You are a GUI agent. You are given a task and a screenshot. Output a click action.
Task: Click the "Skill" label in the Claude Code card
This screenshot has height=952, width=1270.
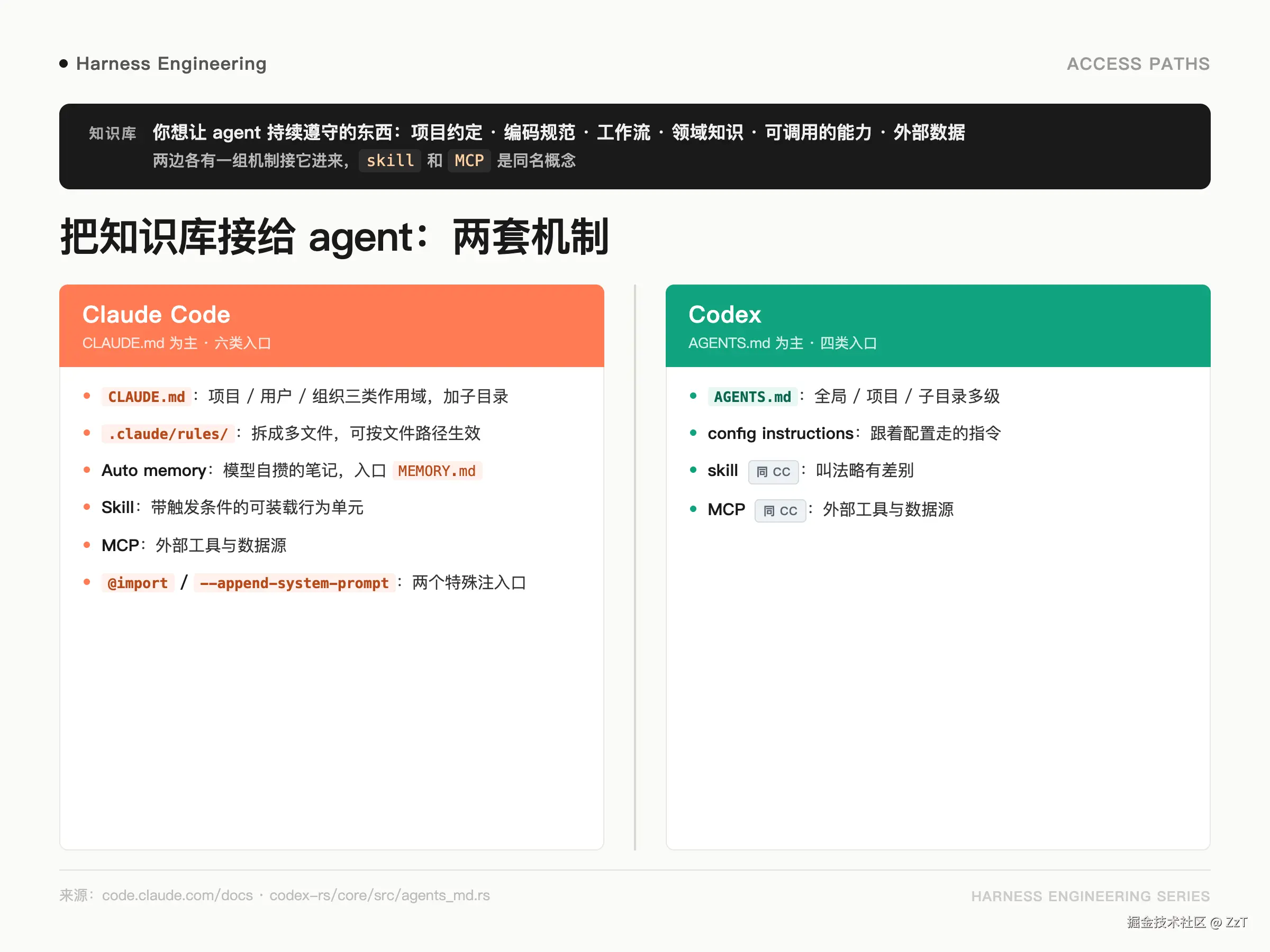(x=117, y=508)
